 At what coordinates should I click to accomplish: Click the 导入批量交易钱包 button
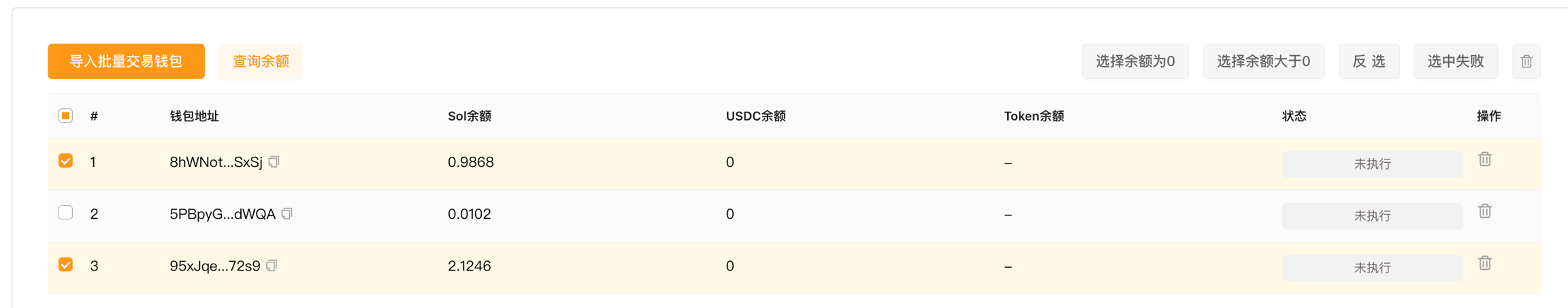tap(126, 61)
